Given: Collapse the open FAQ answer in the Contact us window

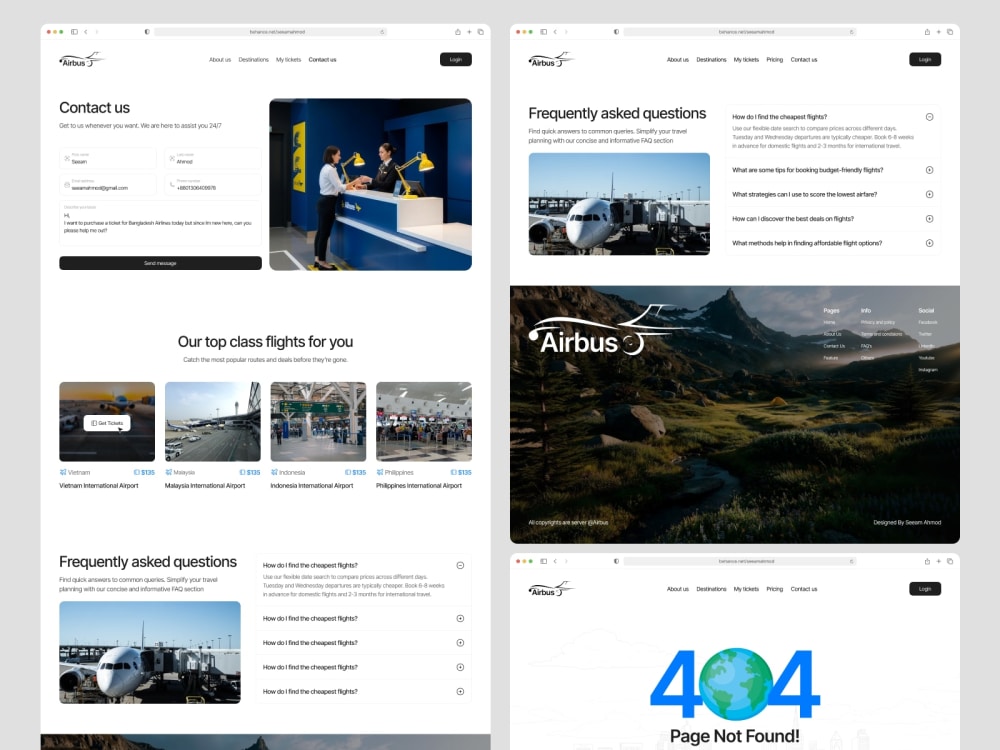Looking at the screenshot, I should (x=460, y=566).
